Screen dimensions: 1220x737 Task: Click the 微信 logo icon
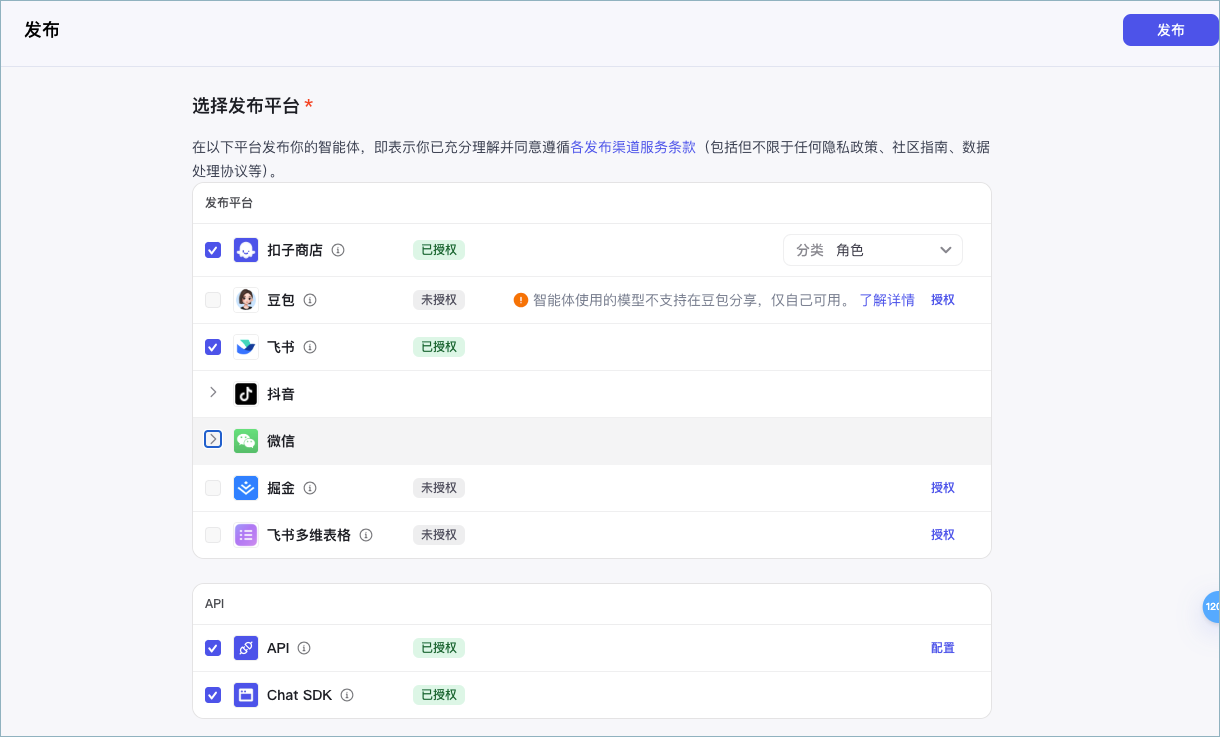coord(246,441)
